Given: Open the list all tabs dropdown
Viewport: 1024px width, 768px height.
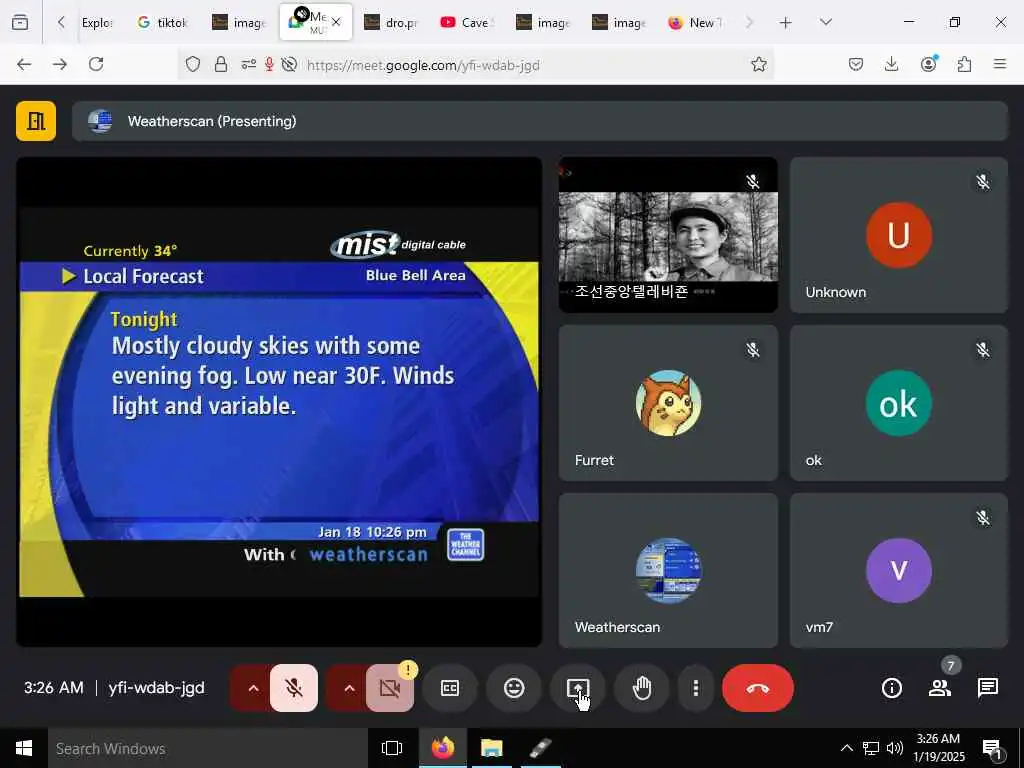Looking at the screenshot, I should point(825,22).
